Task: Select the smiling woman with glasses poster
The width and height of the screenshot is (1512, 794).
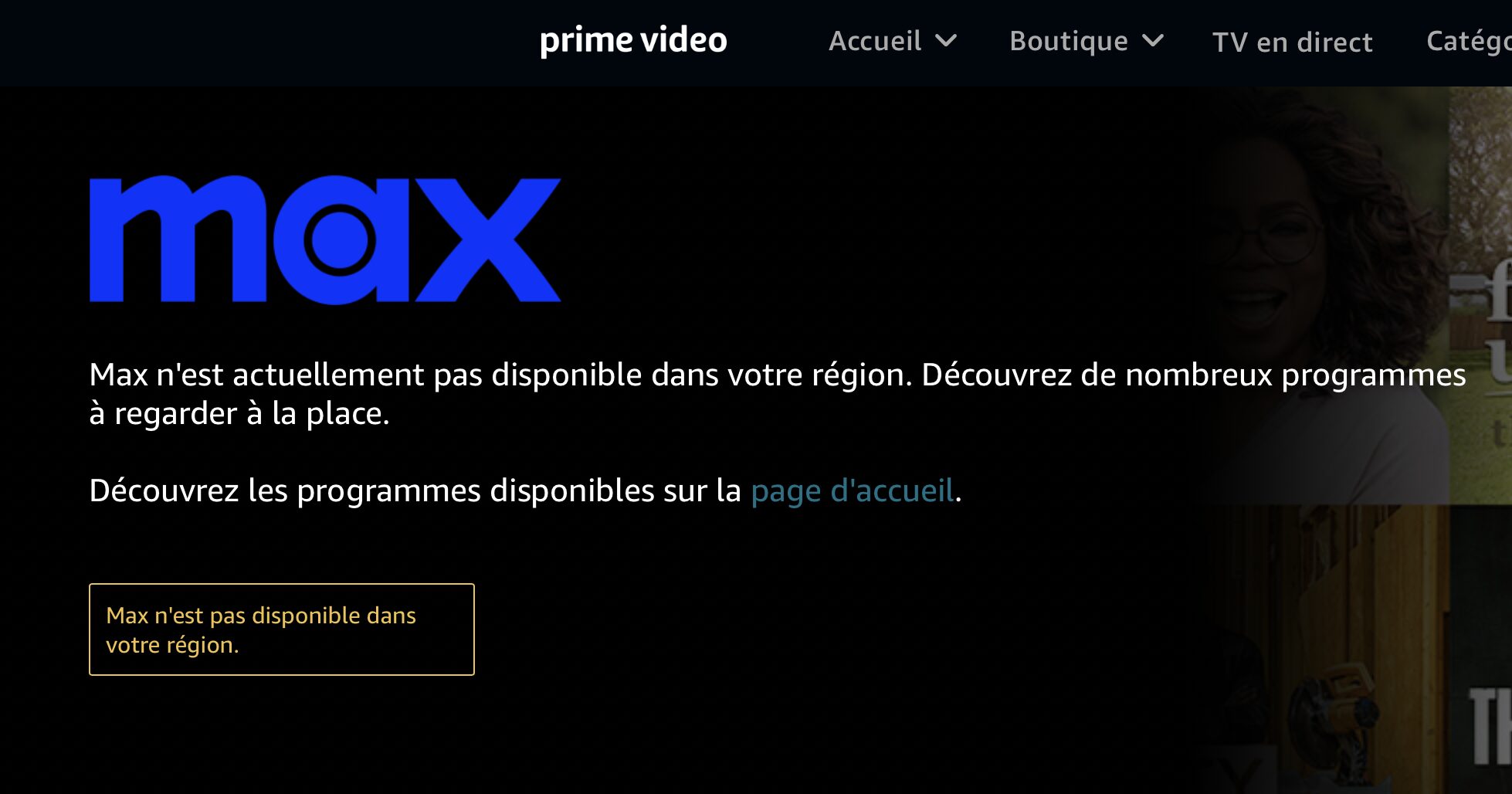Action: coord(1313,294)
